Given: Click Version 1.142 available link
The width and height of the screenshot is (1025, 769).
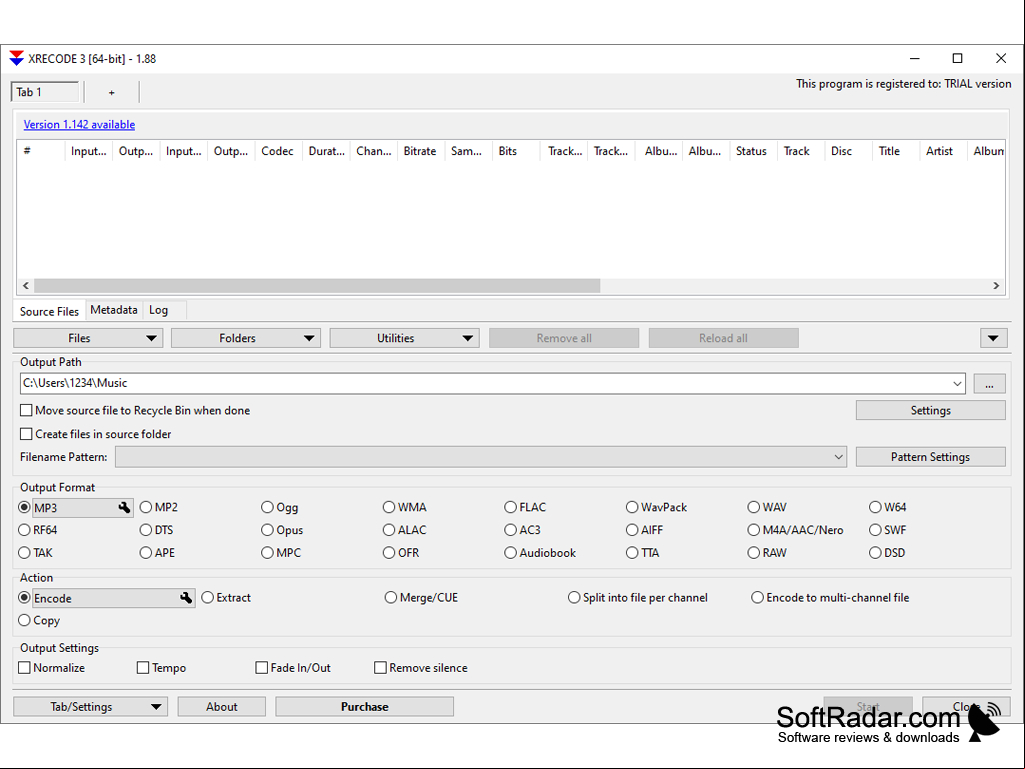Looking at the screenshot, I should tap(79, 124).
